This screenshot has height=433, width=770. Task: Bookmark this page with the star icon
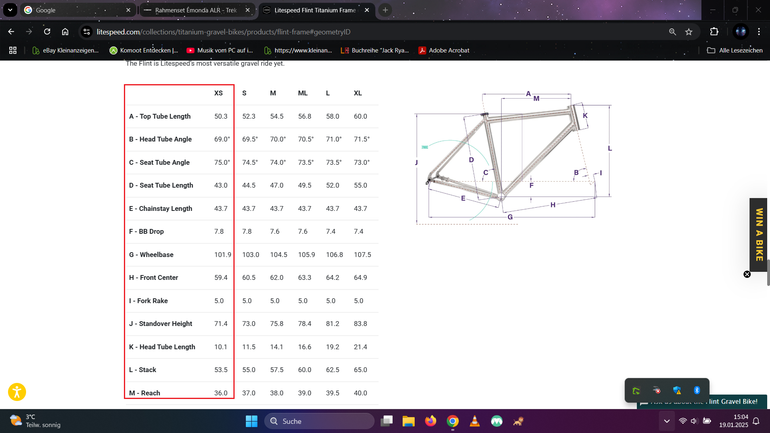[689, 32]
